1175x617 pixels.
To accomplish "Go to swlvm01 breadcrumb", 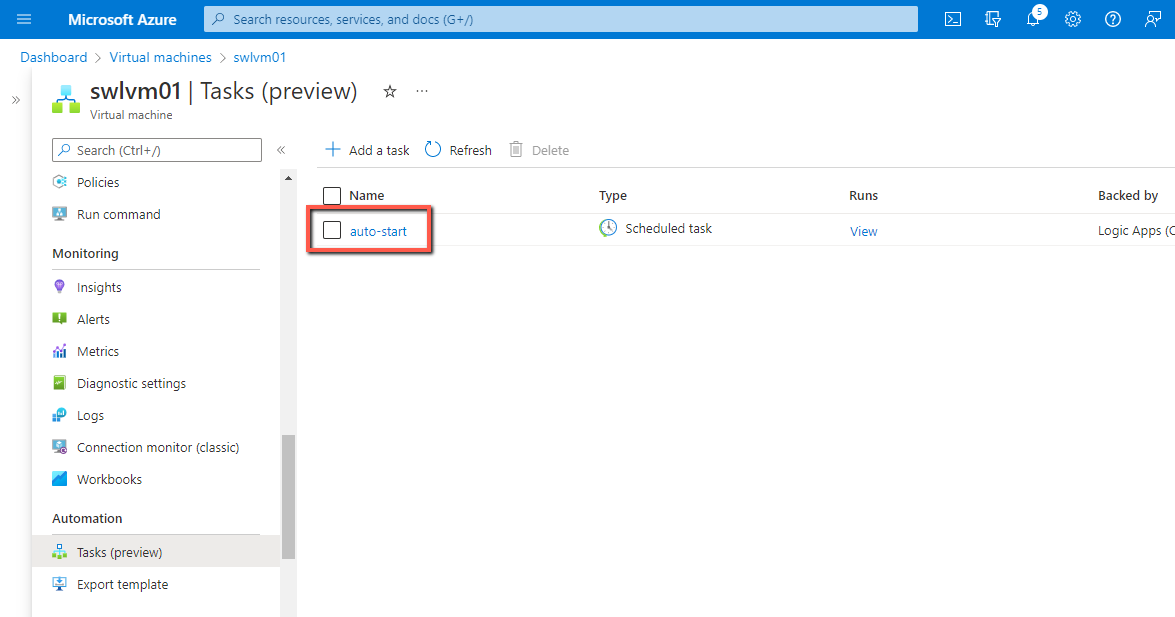I will [x=259, y=57].
